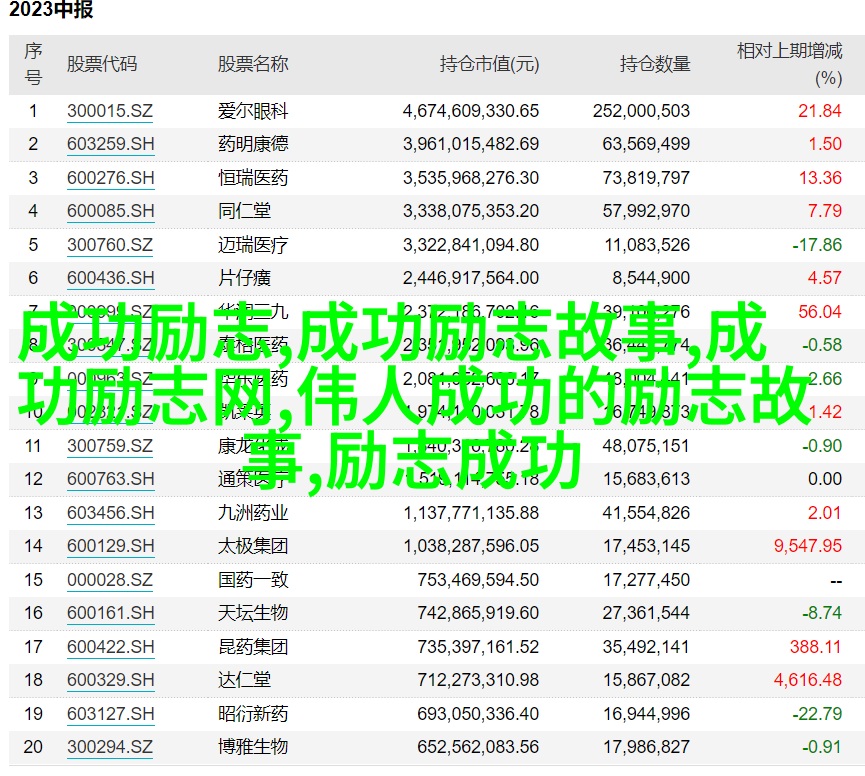This screenshot has width=865, height=776.
Task: Select the stock name 迈瑞医疗
Action: (x=253, y=245)
